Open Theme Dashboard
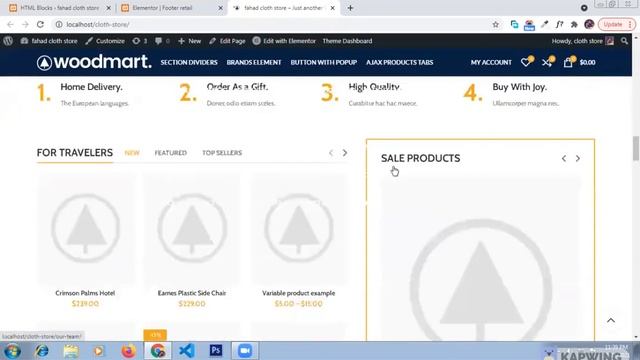Screen dimensions: 640x360 pyautogui.click(x=347, y=41)
